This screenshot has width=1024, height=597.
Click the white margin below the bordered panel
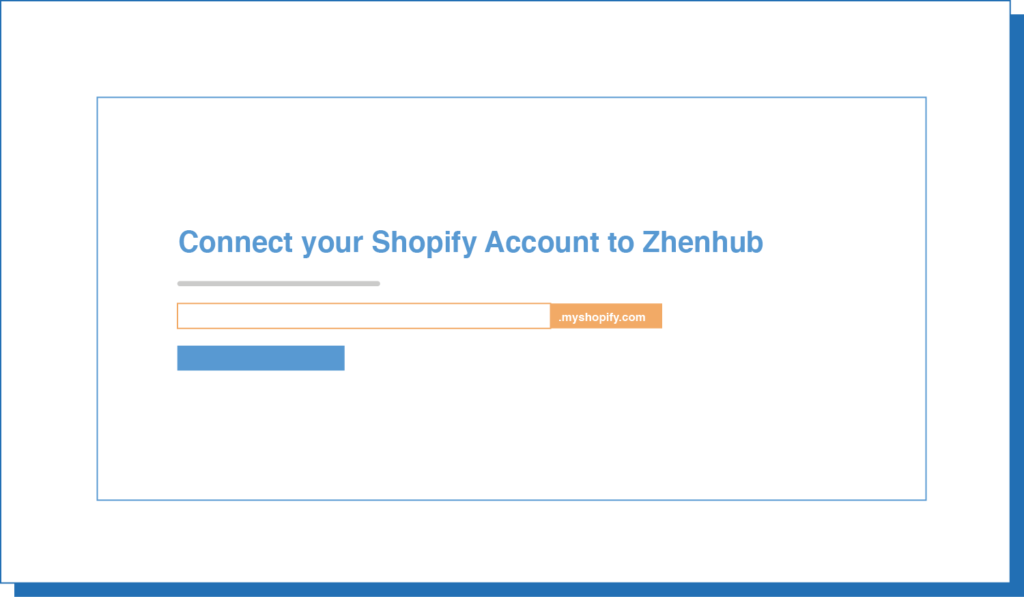click(506, 541)
